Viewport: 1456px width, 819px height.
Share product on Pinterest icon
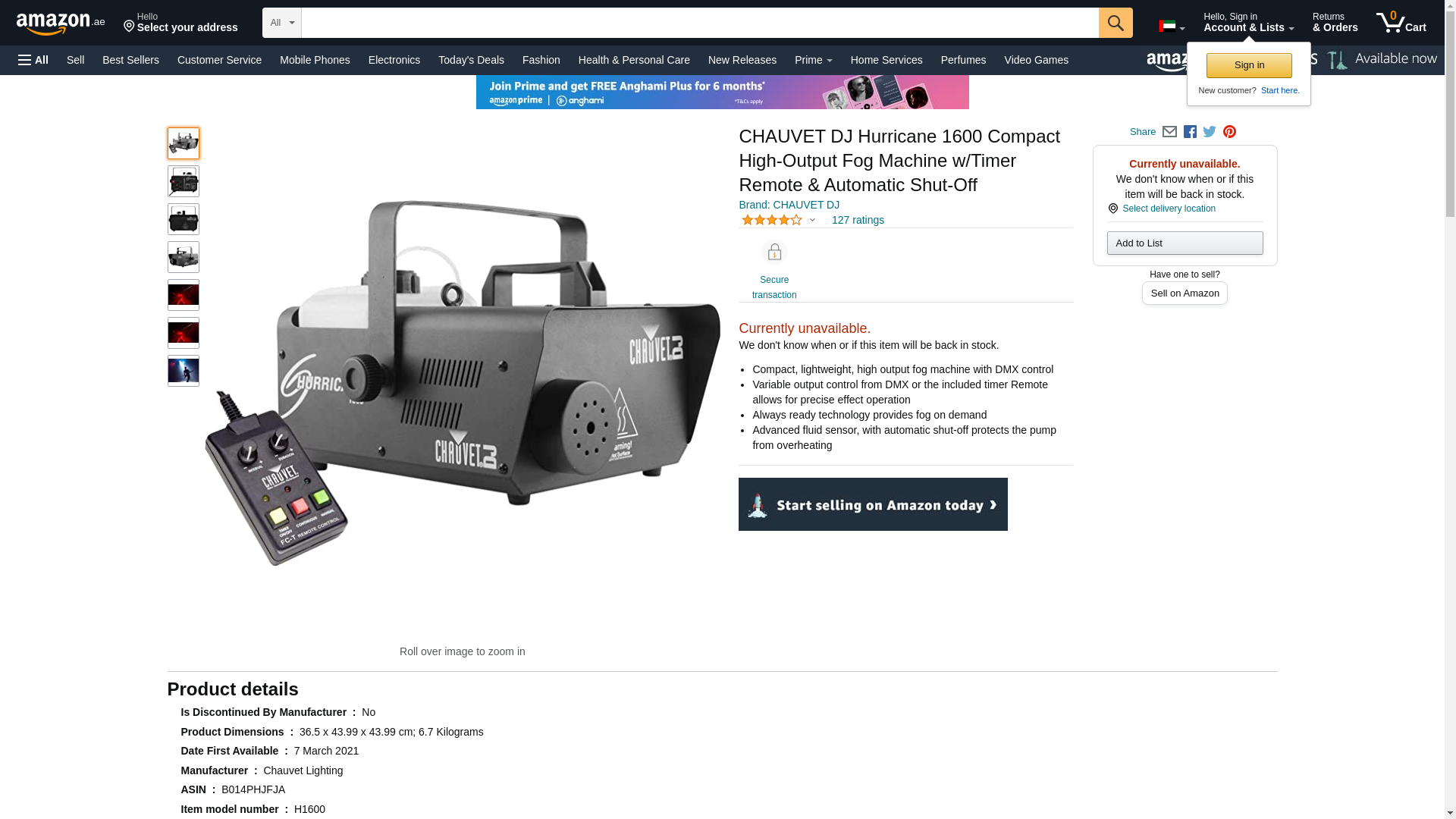[1229, 132]
